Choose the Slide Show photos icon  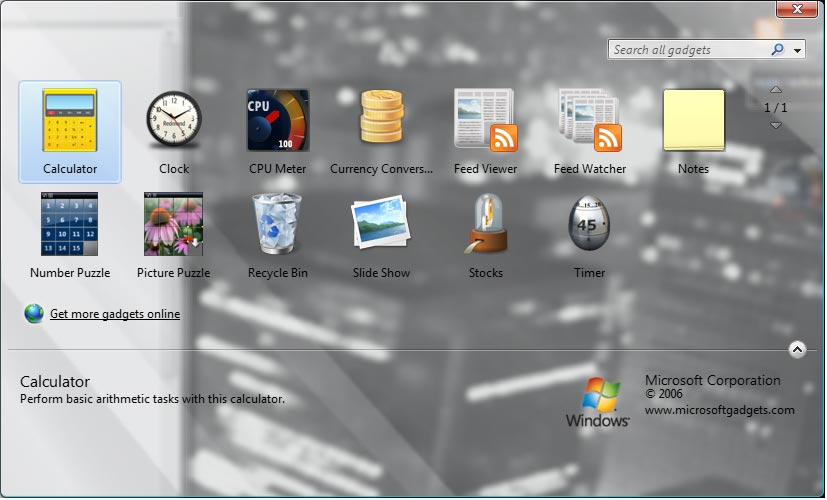click(x=381, y=222)
